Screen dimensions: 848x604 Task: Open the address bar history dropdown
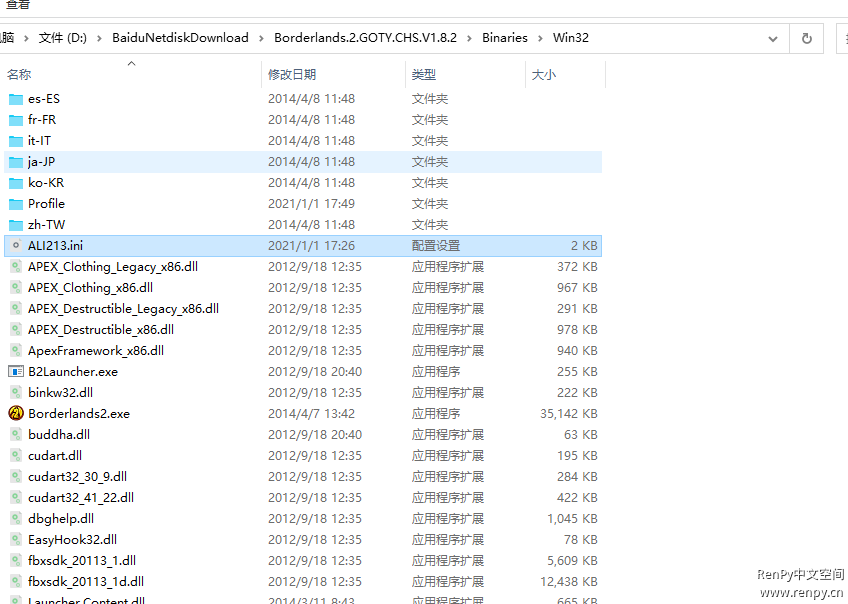pyautogui.click(x=773, y=38)
